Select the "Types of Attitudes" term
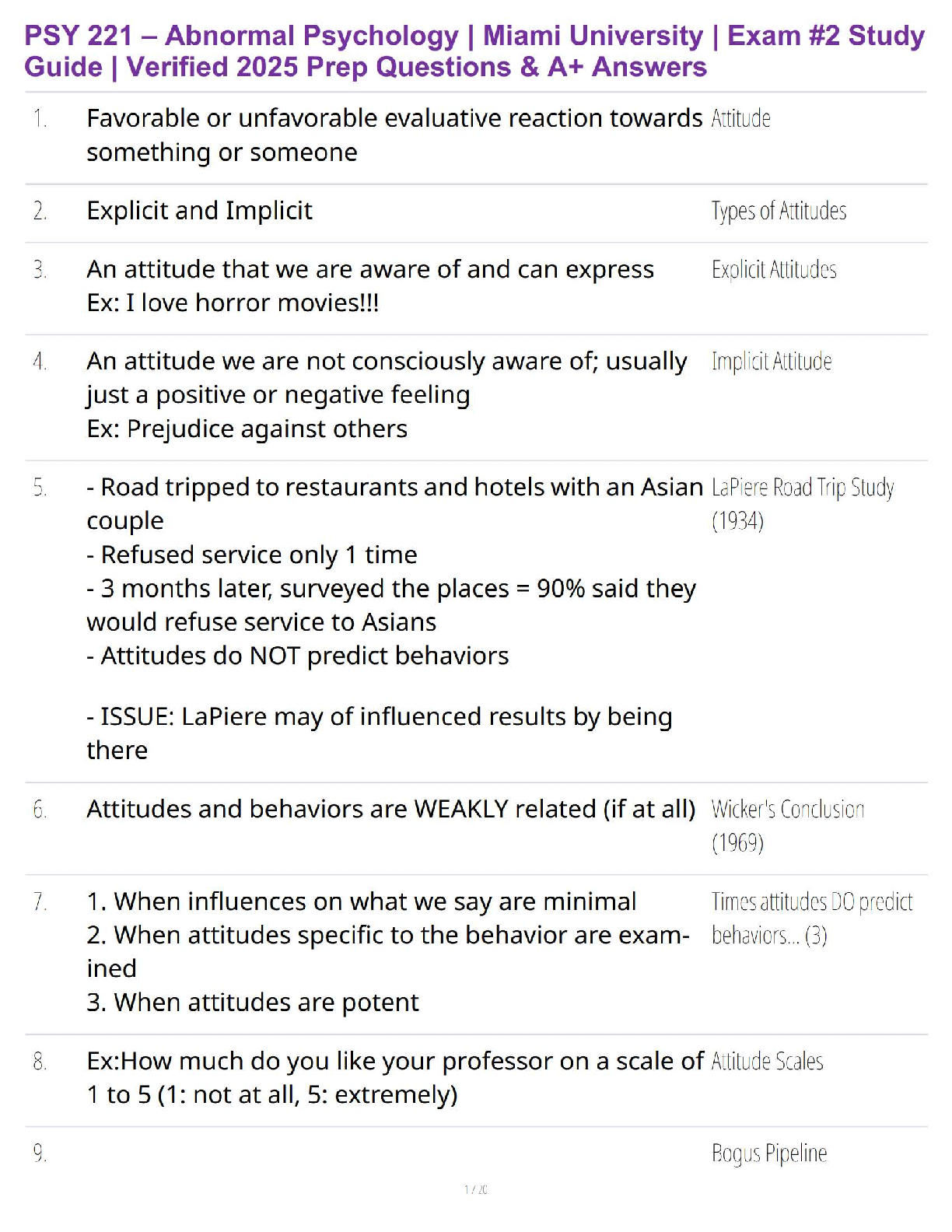Viewport: 952px width, 1232px height. (x=779, y=212)
